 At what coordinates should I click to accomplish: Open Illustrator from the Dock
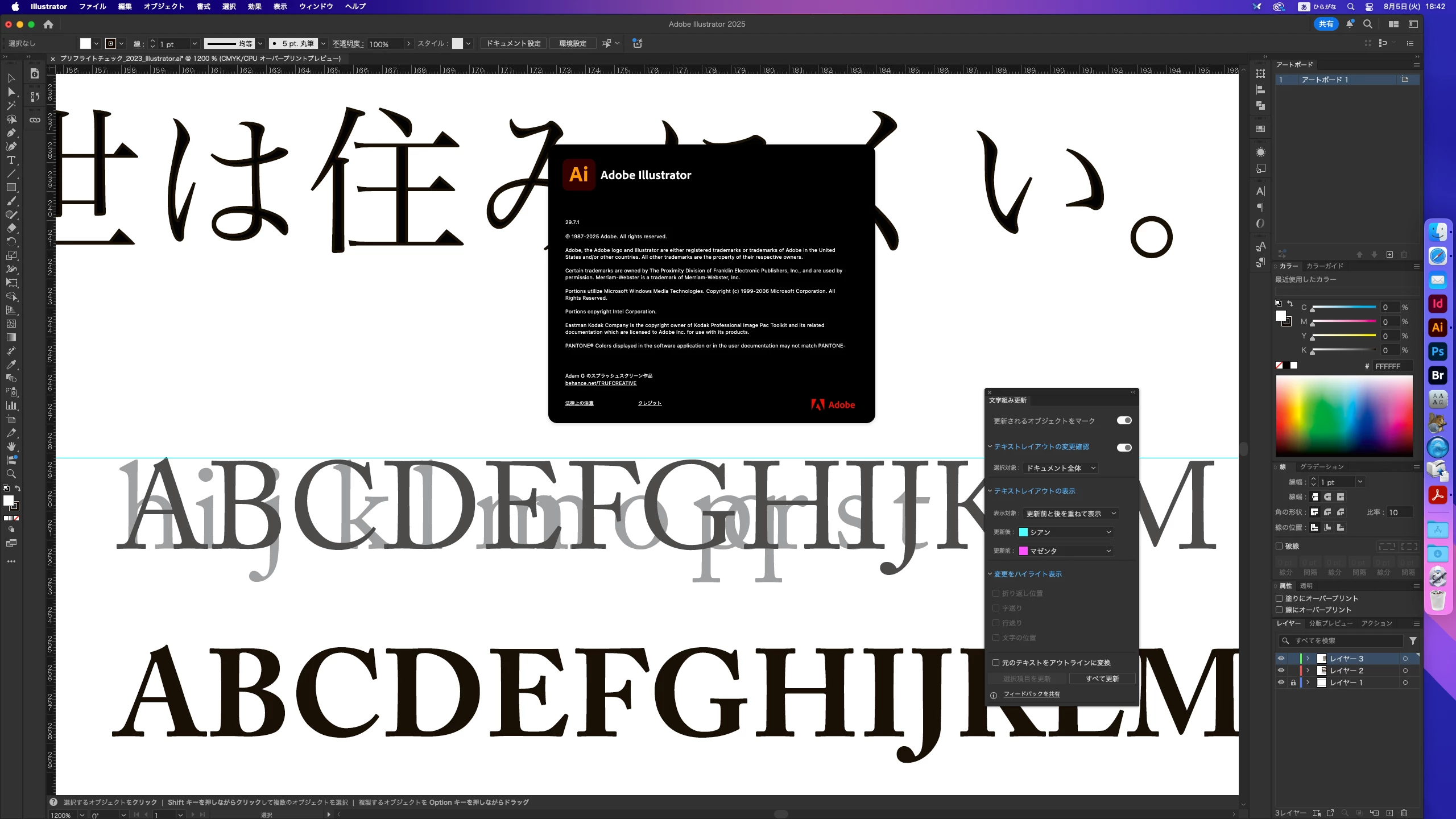pos(1437,328)
